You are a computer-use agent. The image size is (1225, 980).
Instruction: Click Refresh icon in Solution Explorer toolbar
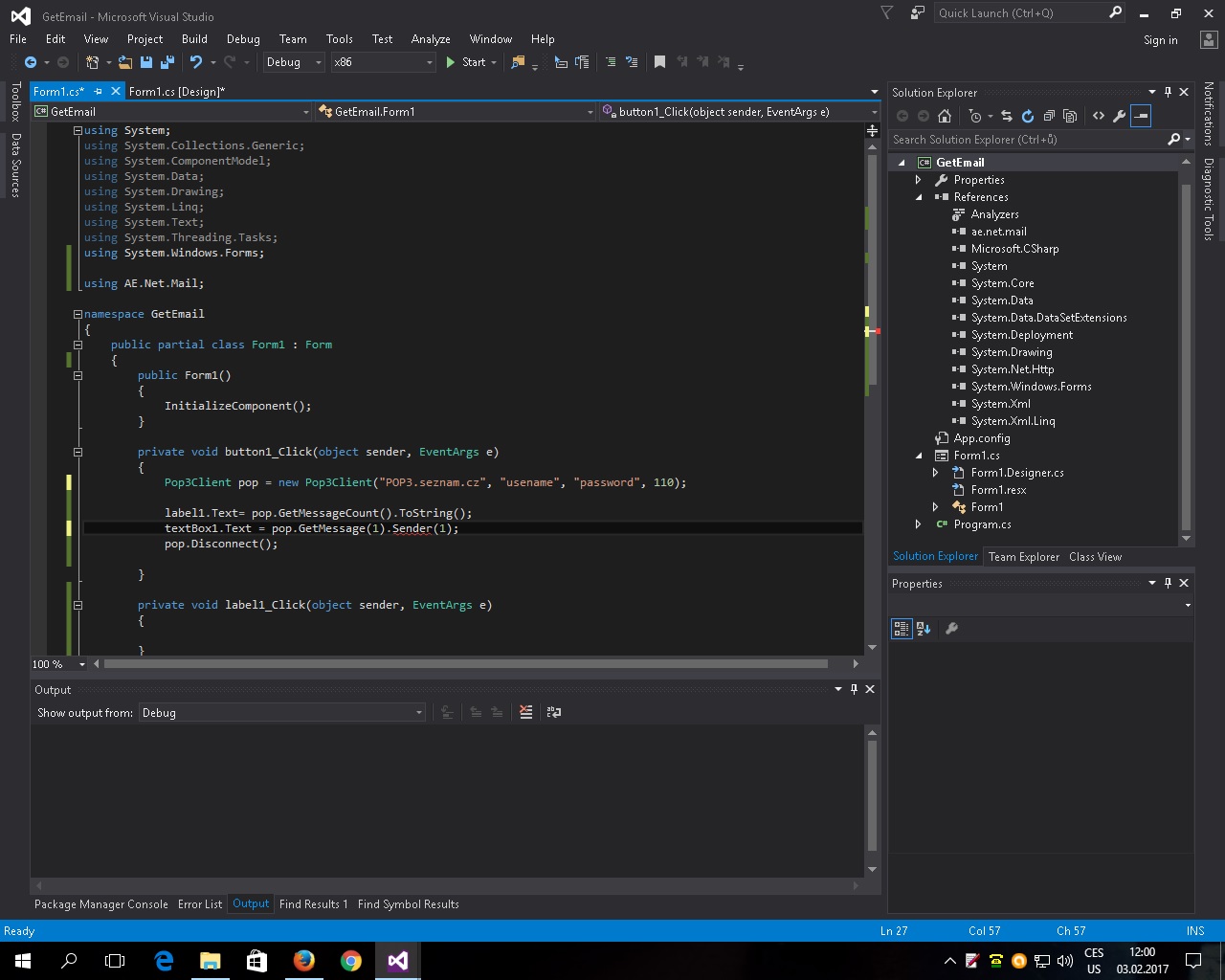click(1028, 116)
